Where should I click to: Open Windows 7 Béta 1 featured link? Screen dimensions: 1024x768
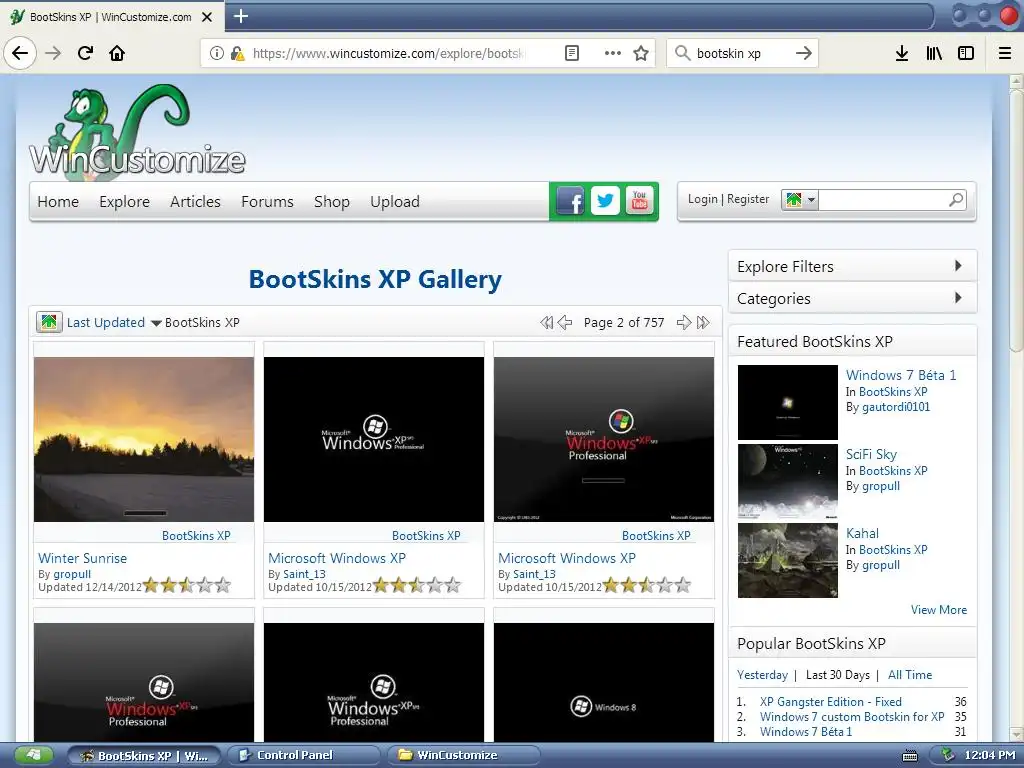pos(901,375)
